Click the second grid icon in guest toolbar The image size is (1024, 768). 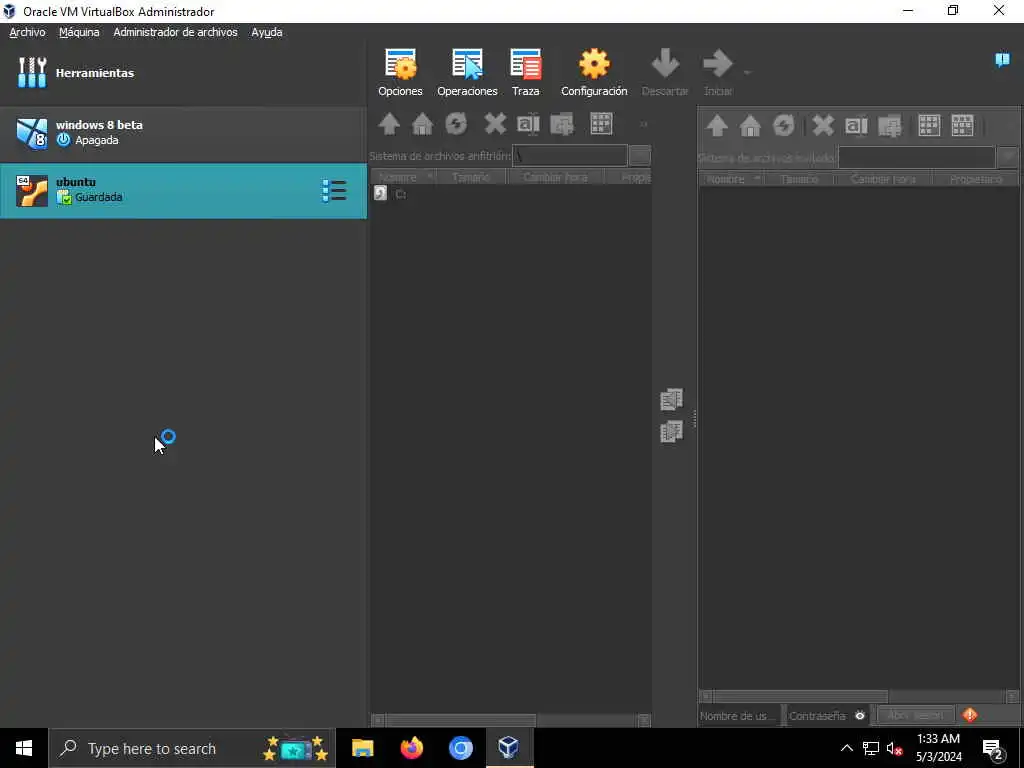[962, 125]
